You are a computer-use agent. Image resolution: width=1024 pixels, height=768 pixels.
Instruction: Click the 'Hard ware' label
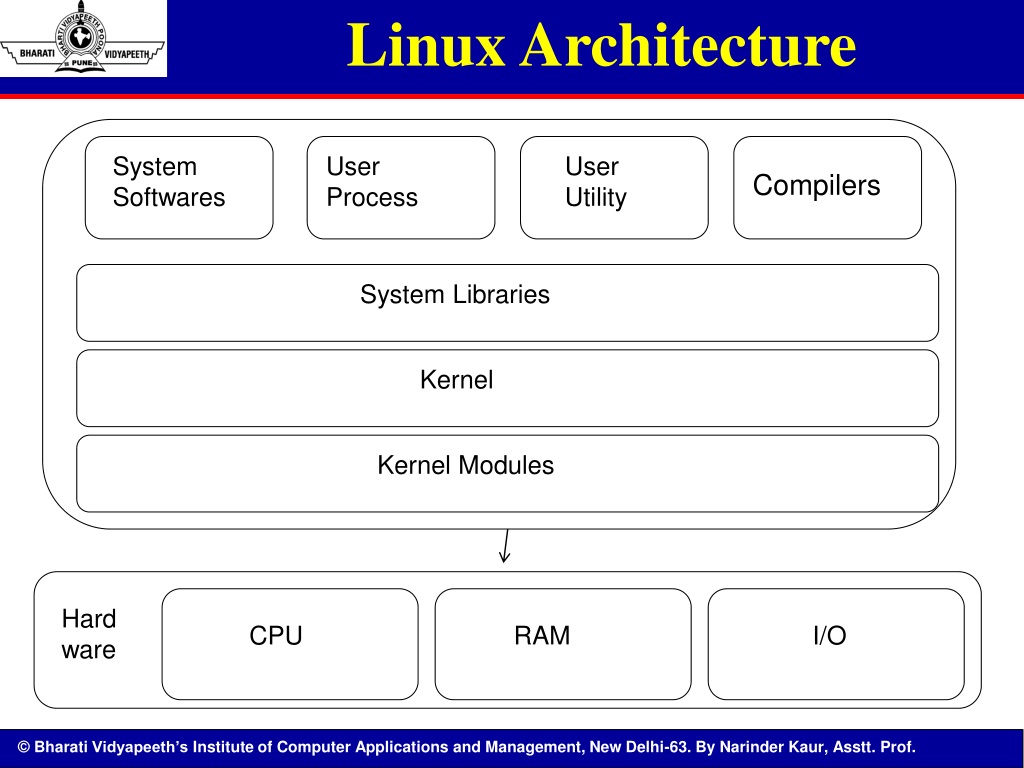point(89,634)
